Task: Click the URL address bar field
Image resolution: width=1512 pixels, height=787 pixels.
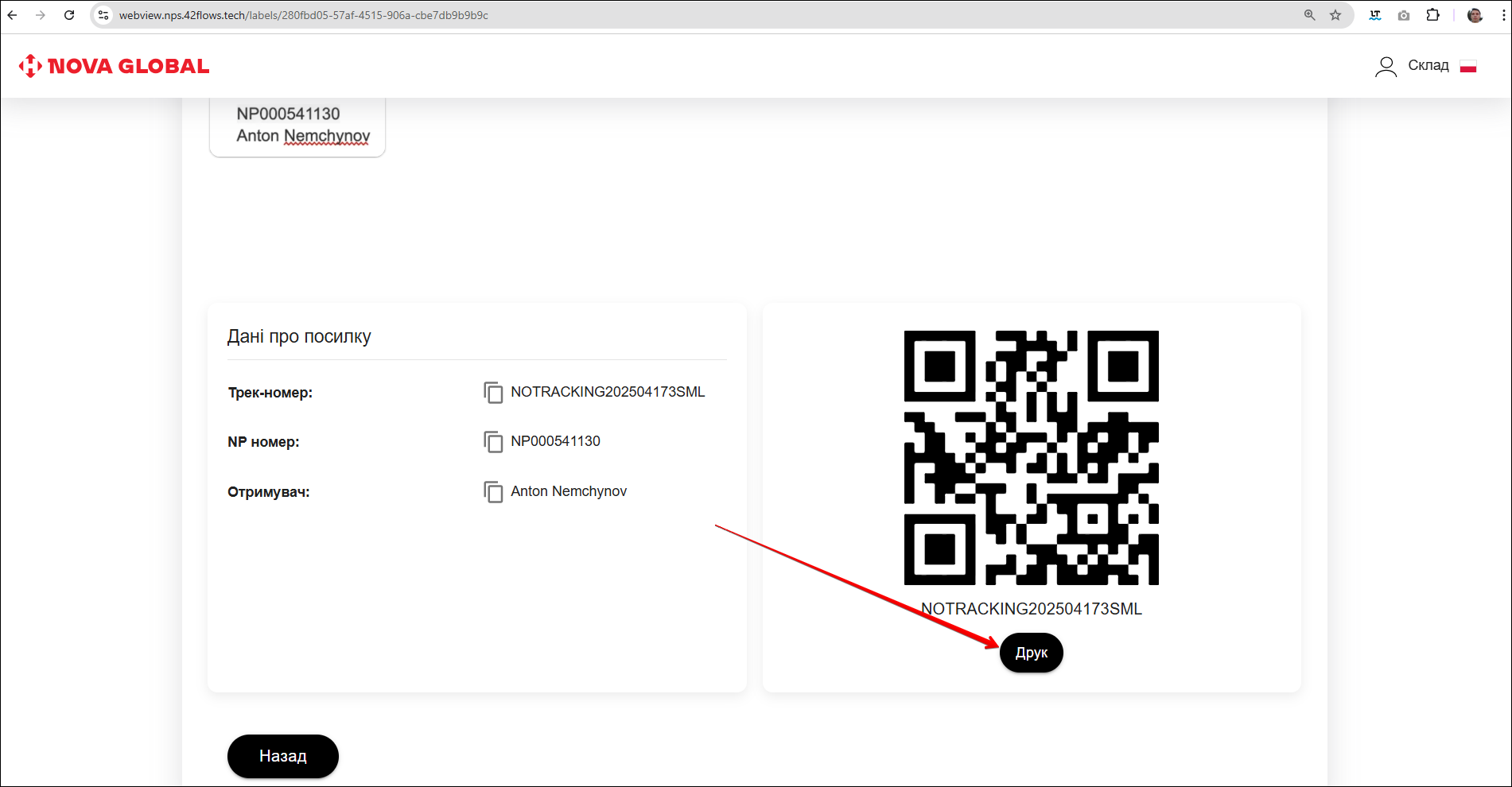Action: tap(636, 15)
